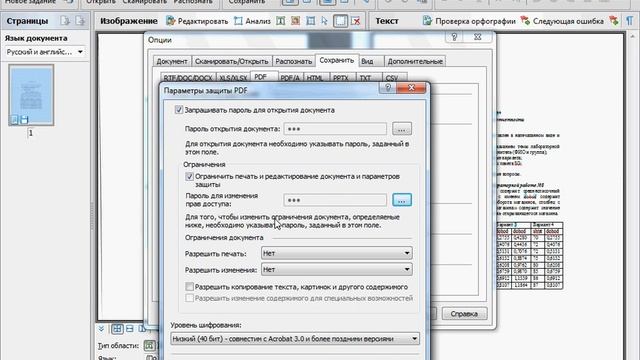Toggle Запрашивать пароль для открытия документа checkbox
Screen dimensions: 640x360
179,110
